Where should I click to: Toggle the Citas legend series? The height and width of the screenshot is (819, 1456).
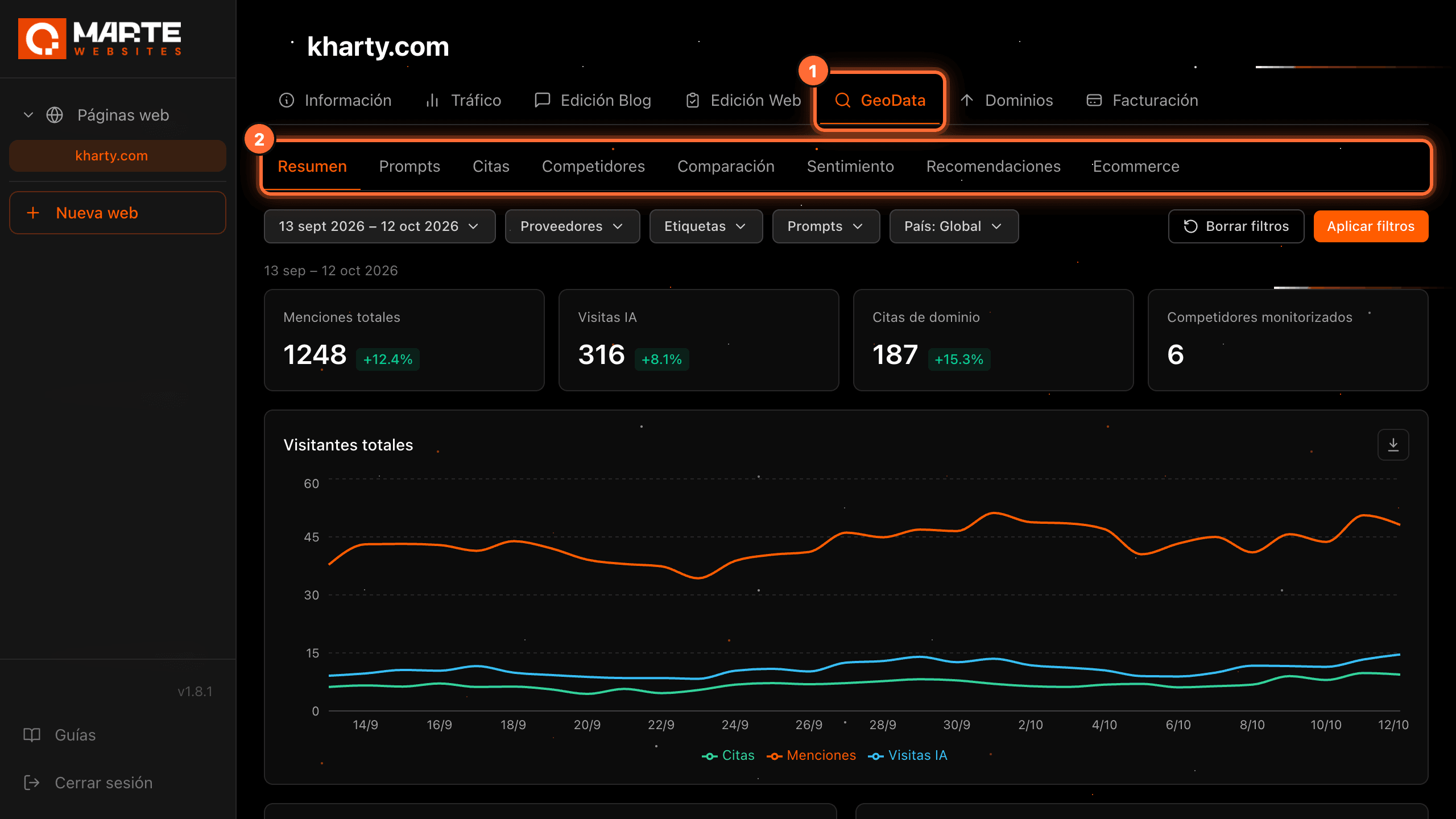point(728,755)
